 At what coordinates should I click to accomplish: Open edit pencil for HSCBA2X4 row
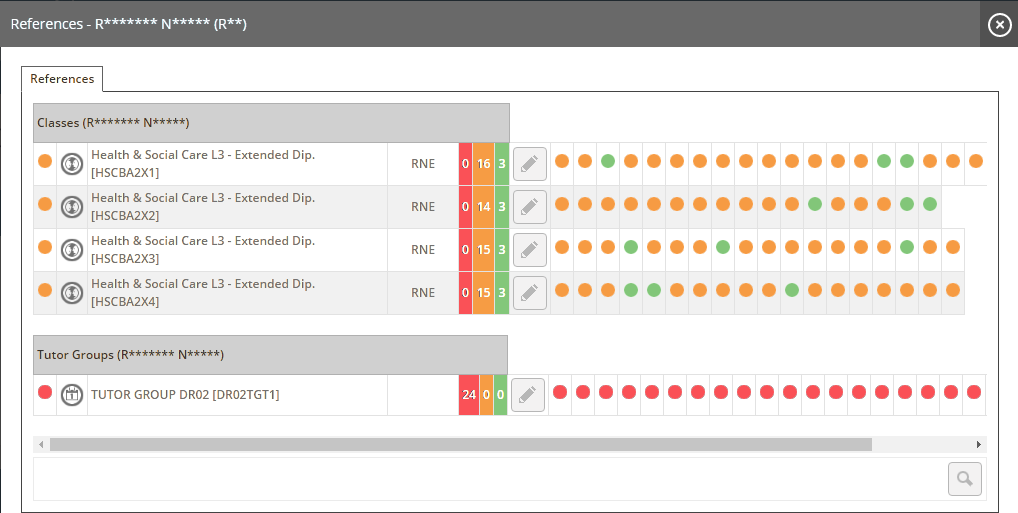[530, 293]
